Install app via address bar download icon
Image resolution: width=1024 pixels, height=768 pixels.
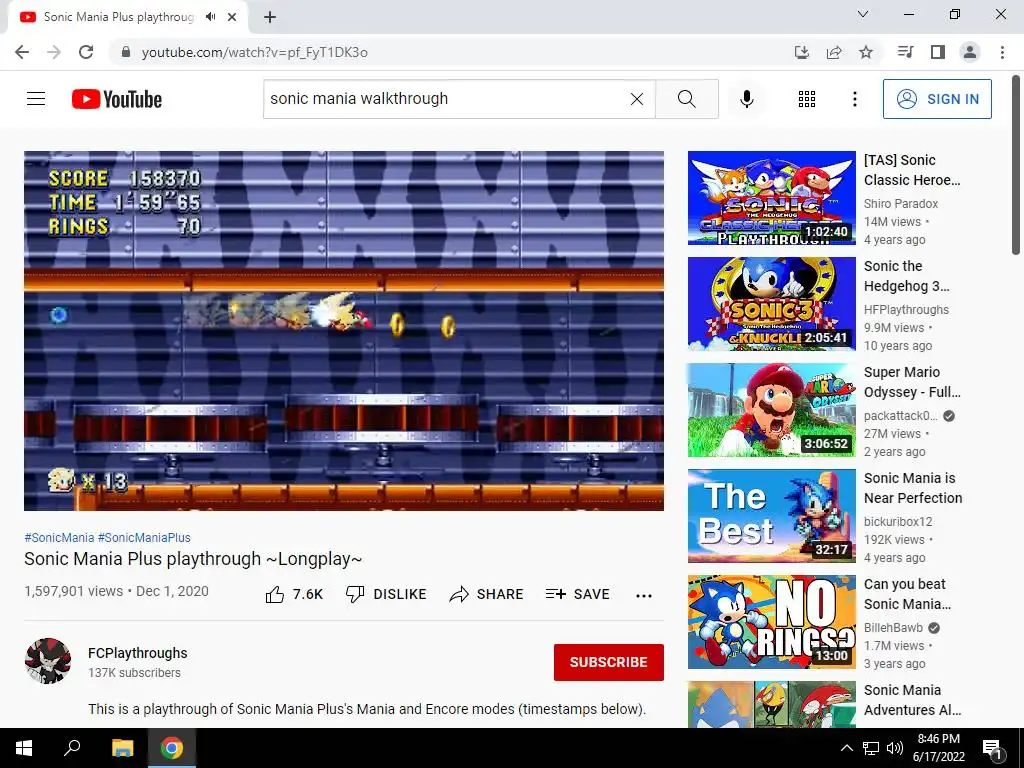coord(801,52)
